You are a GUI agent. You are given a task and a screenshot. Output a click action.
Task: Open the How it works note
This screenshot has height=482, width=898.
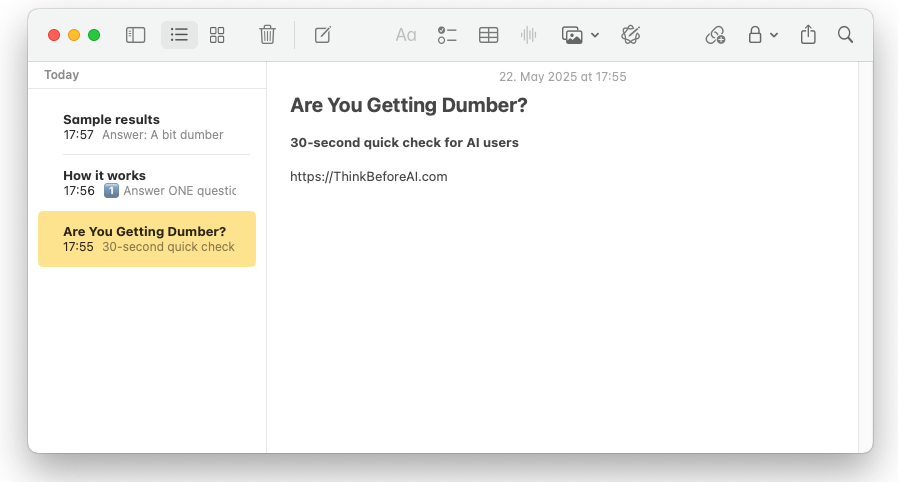[147, 183]
